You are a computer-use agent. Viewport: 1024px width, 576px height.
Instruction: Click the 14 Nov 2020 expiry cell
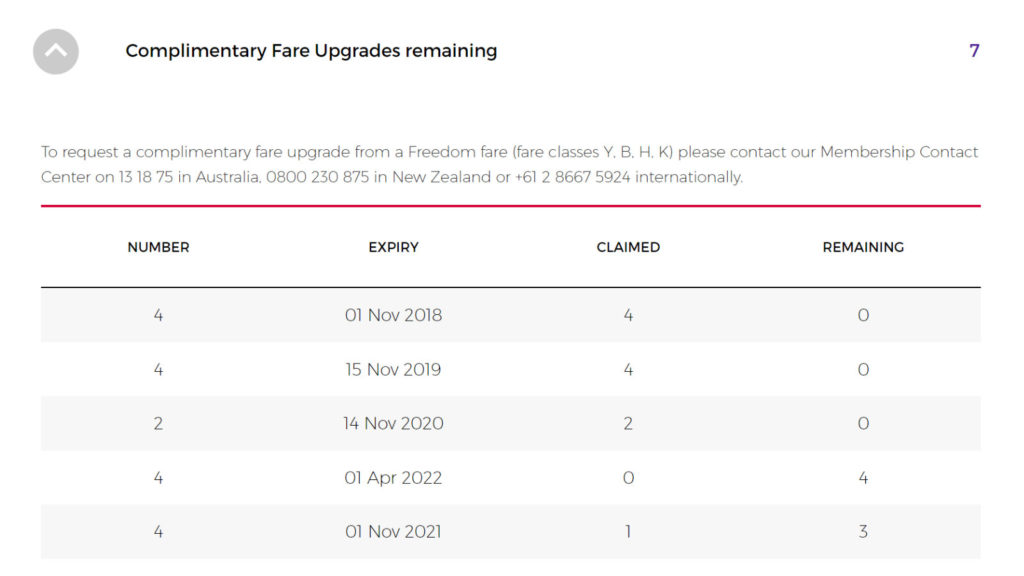tap(393, 424)
